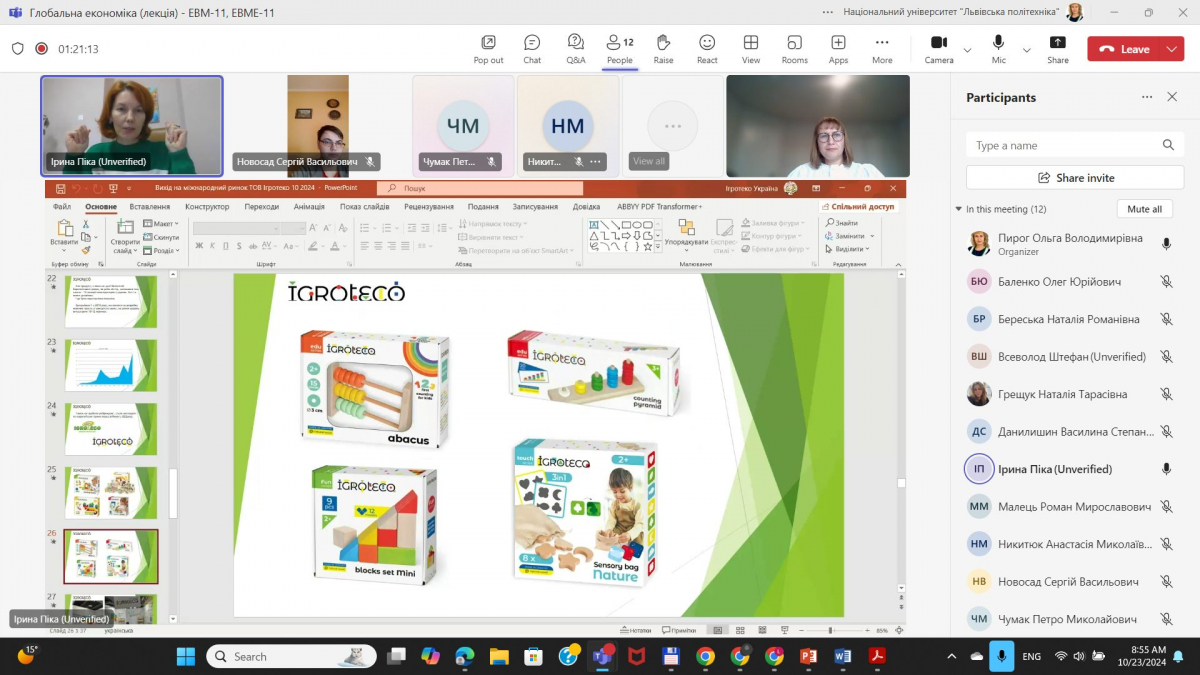The image size is (1200, 675).
Task: Click the Share screen icon
Action: click(1057, 48)
